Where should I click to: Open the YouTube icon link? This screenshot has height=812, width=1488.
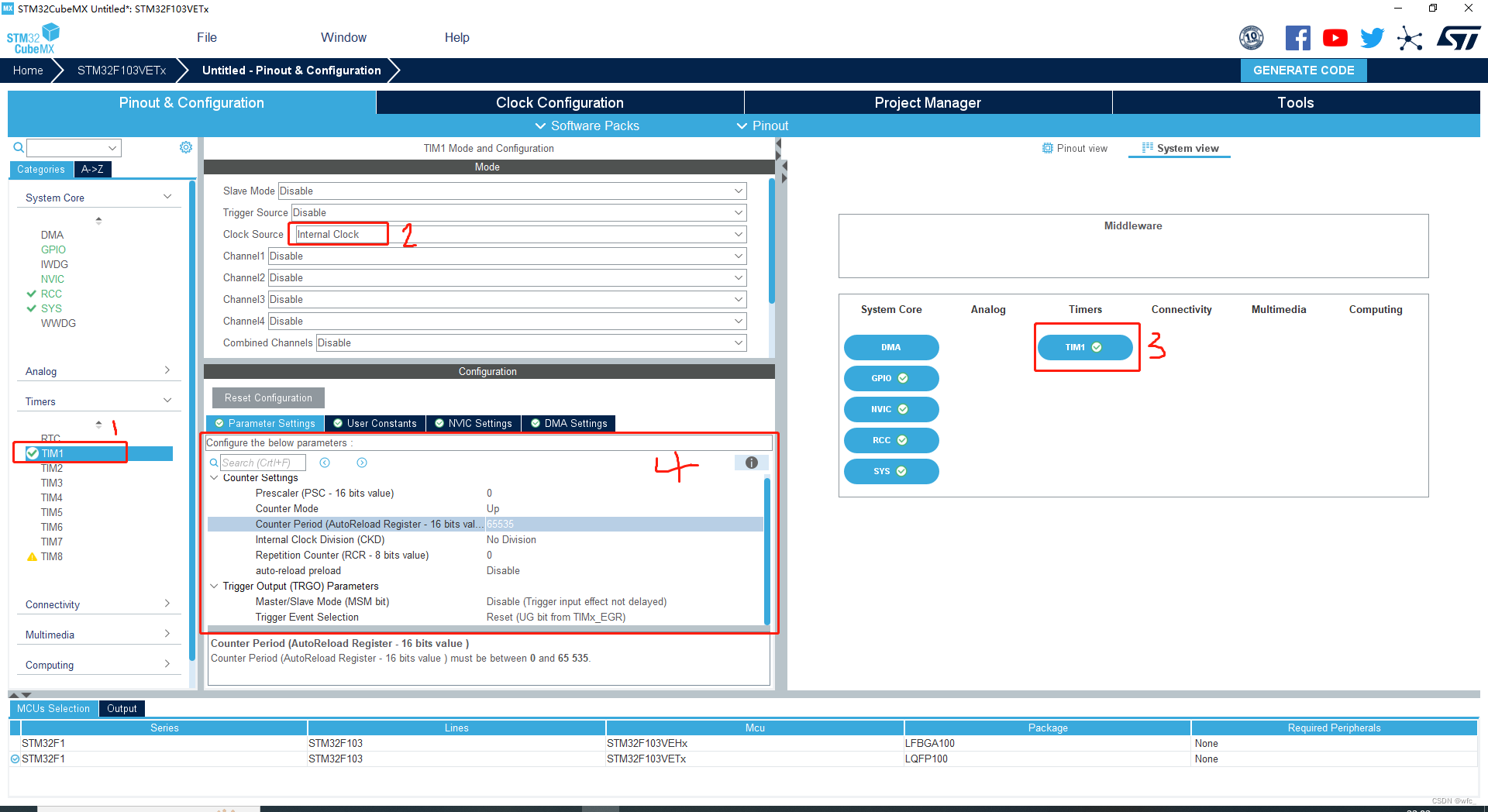pos(1335,38)
